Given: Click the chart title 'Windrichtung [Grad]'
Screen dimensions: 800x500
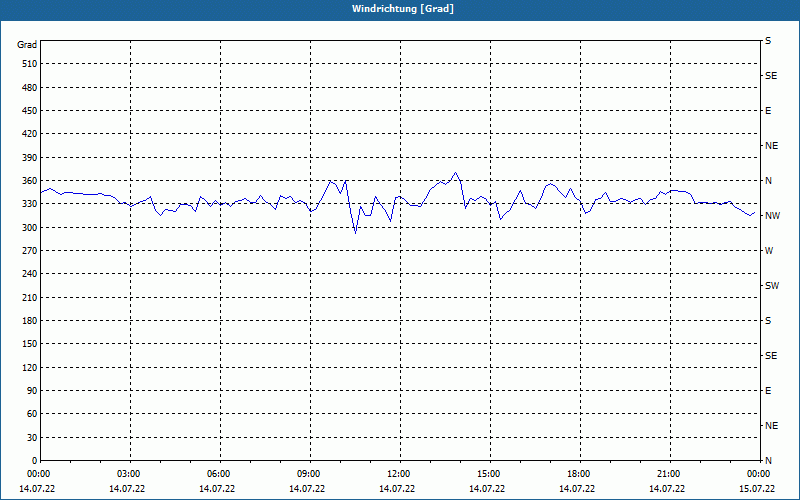Looking at the screenshot, I should (403, 9).
